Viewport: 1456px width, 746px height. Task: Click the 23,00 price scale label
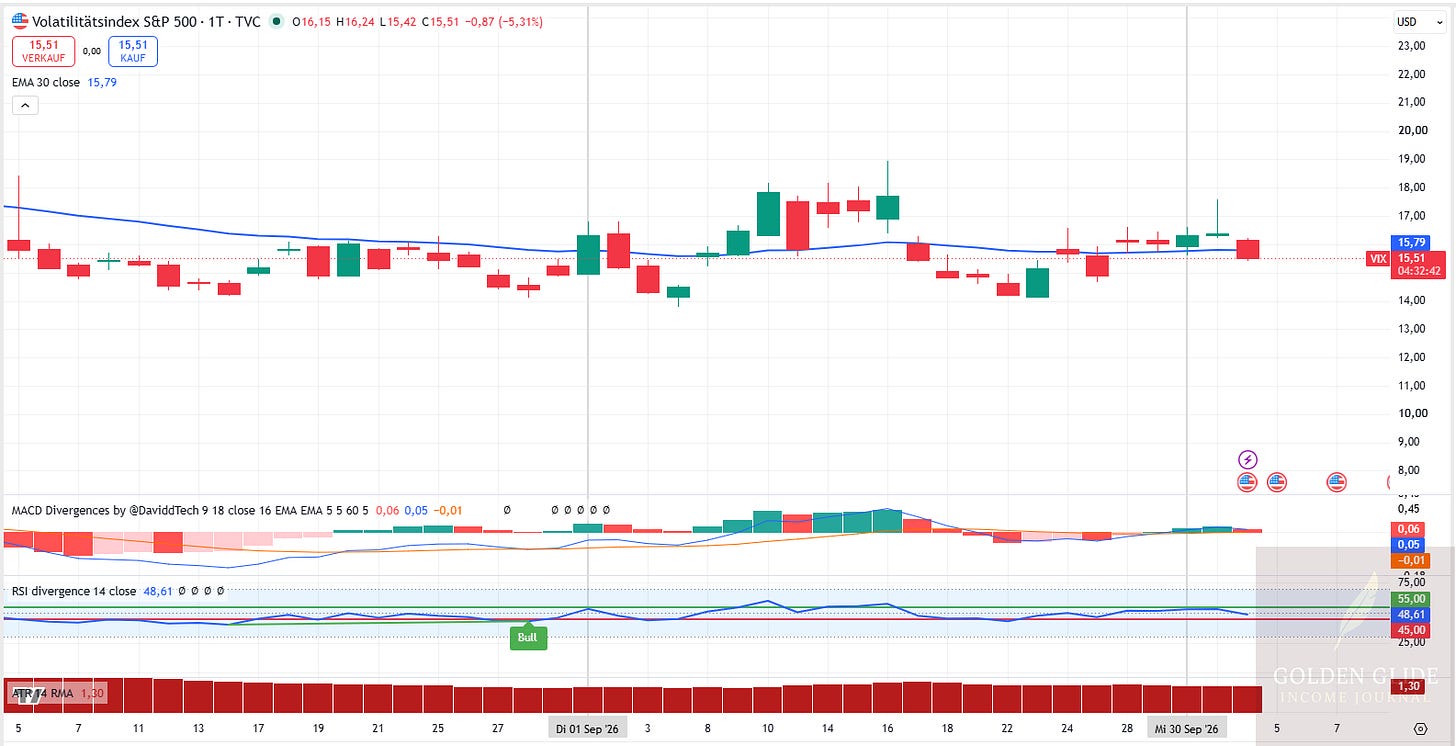(1411, 45)
